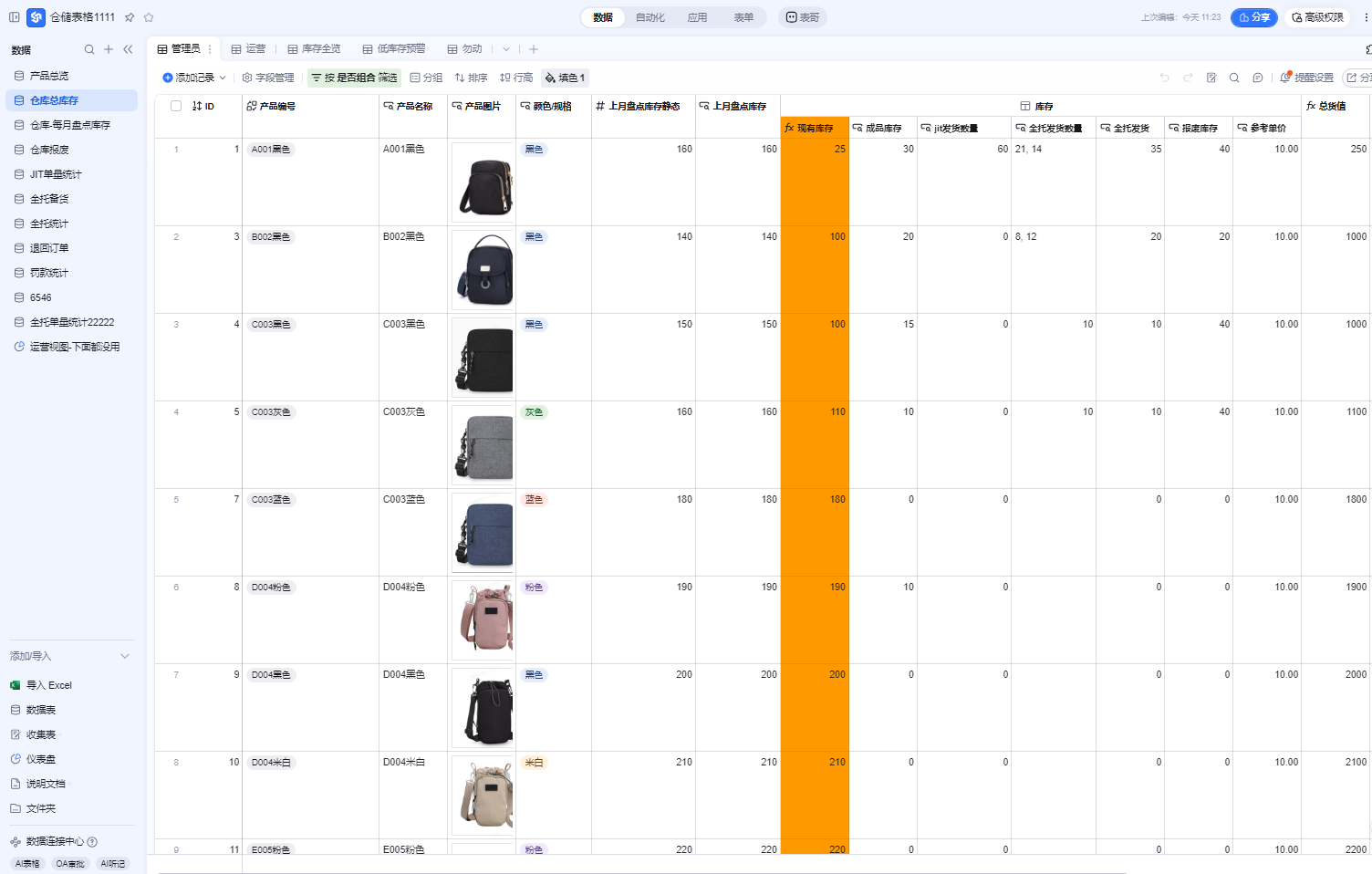This screenshot has height=874, width=1372.
Task: Click the AI听记 button
Action: tap(113, 864)
